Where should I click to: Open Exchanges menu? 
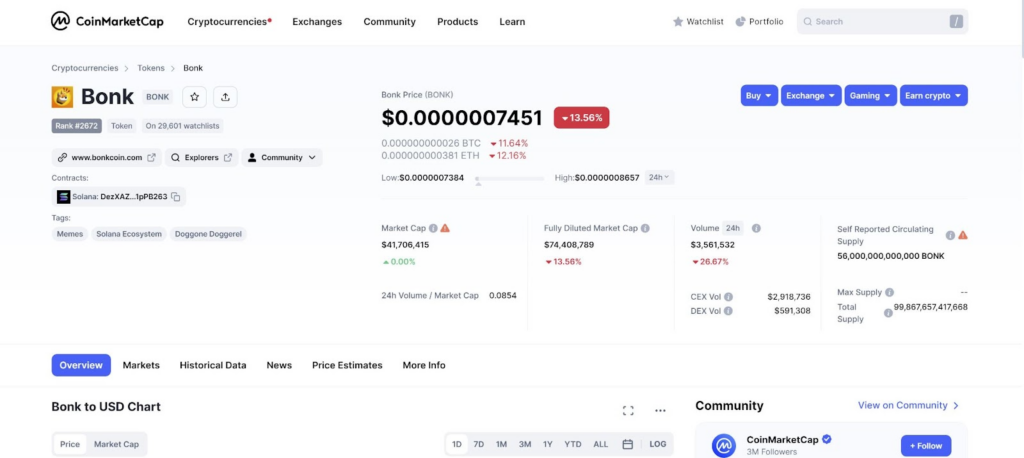click(317, 22)
